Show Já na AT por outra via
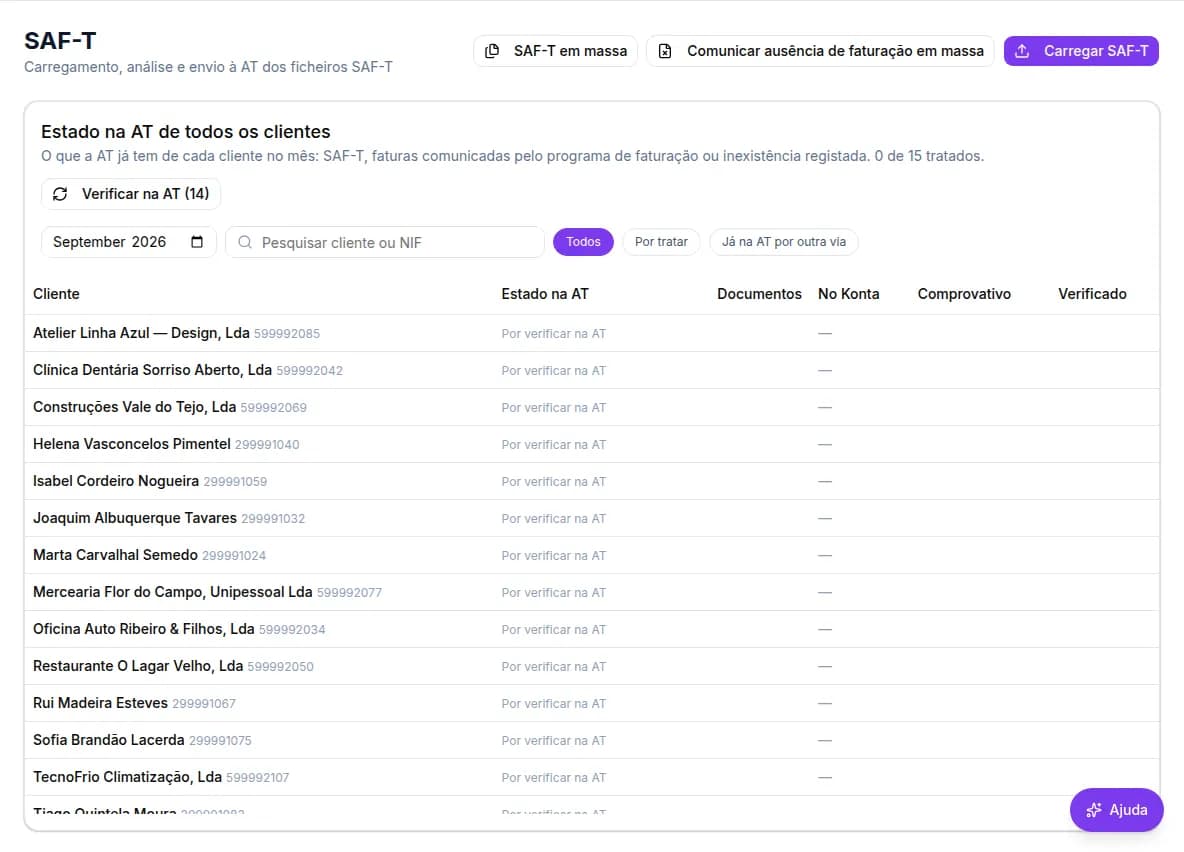This screenshot has height=852, width=1184. pyautogui.click(x=784, y=242)
